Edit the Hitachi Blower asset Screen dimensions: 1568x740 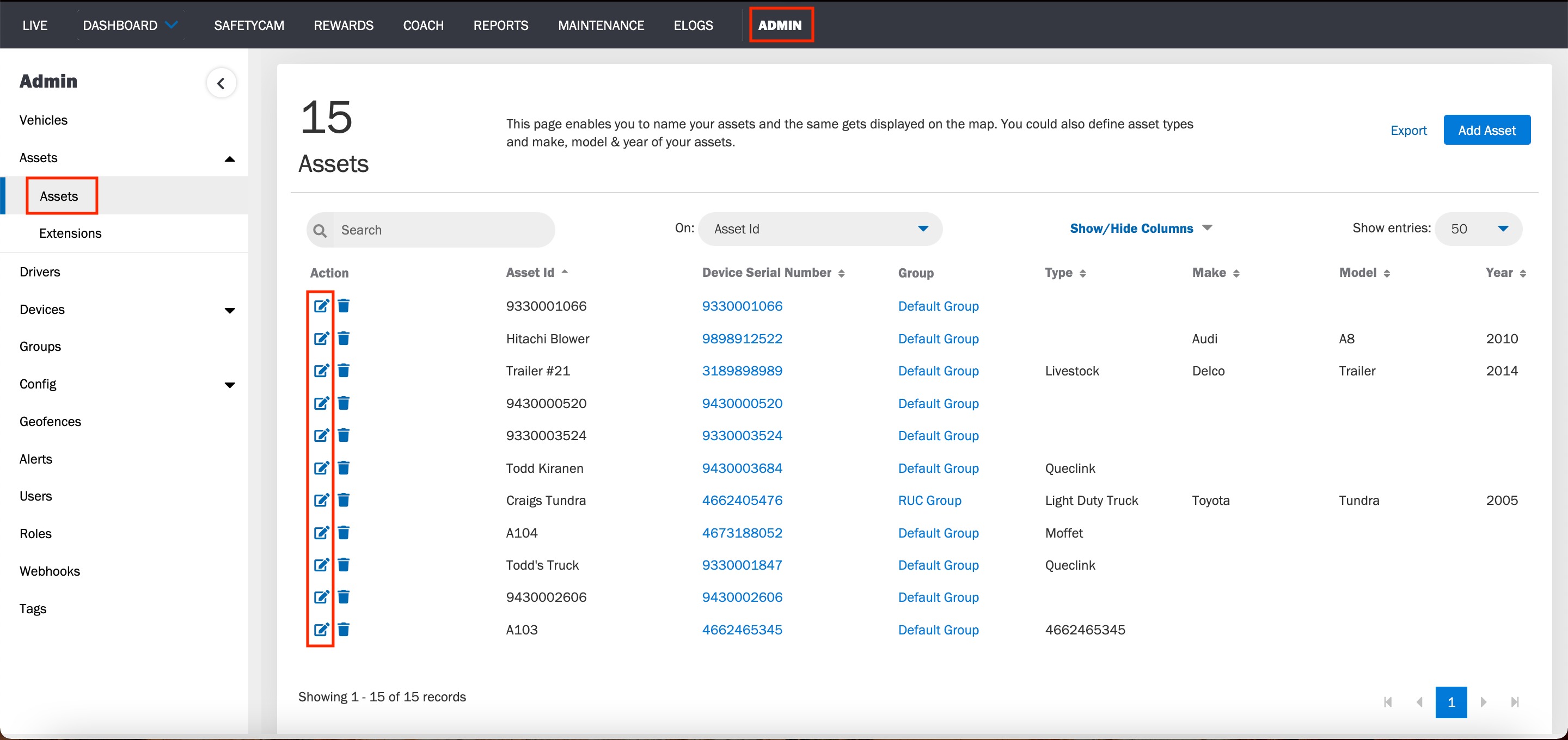pos(321,338)
